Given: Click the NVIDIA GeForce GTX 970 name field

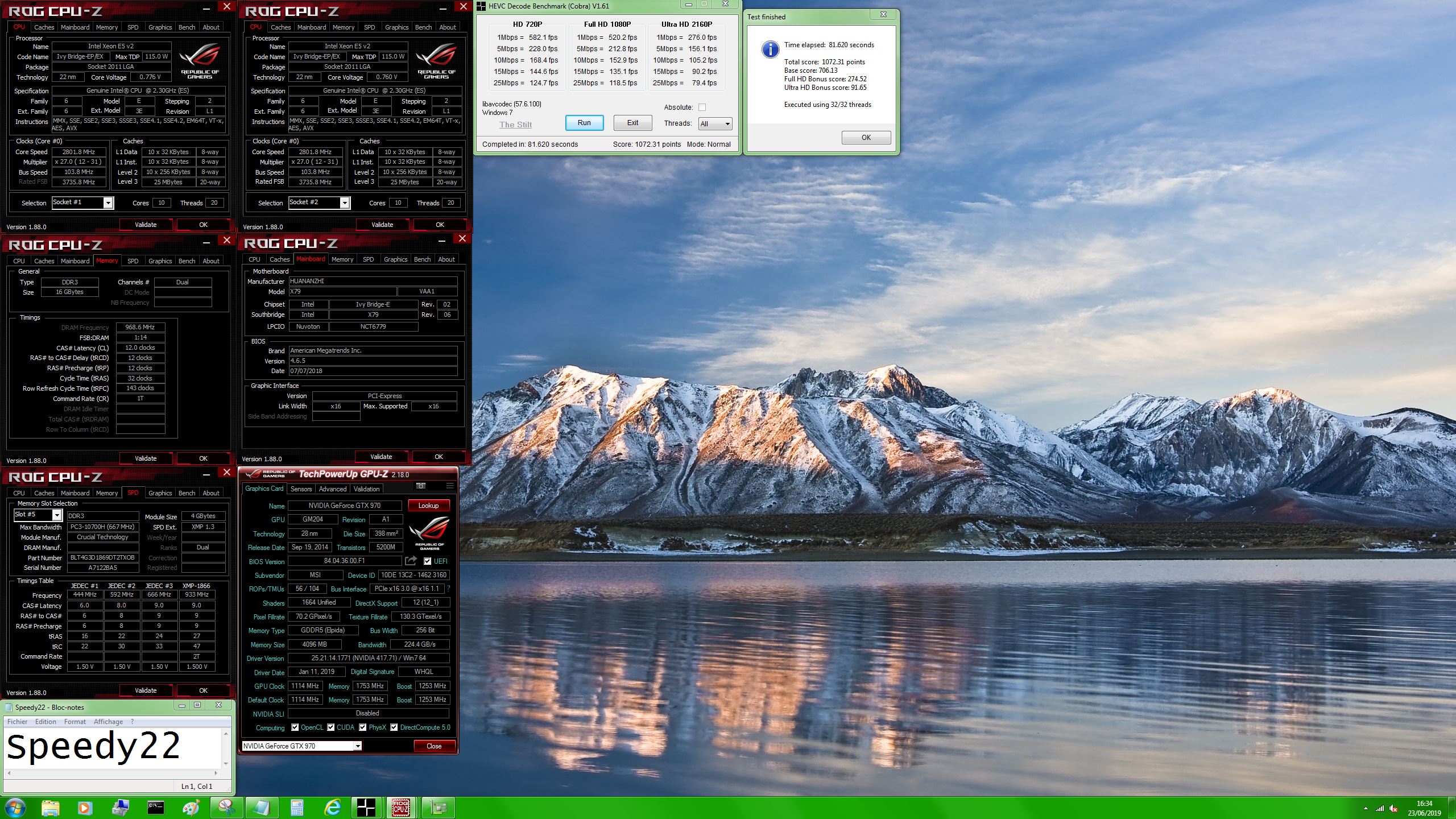Looking at the screenshot, I should (345, 505).
